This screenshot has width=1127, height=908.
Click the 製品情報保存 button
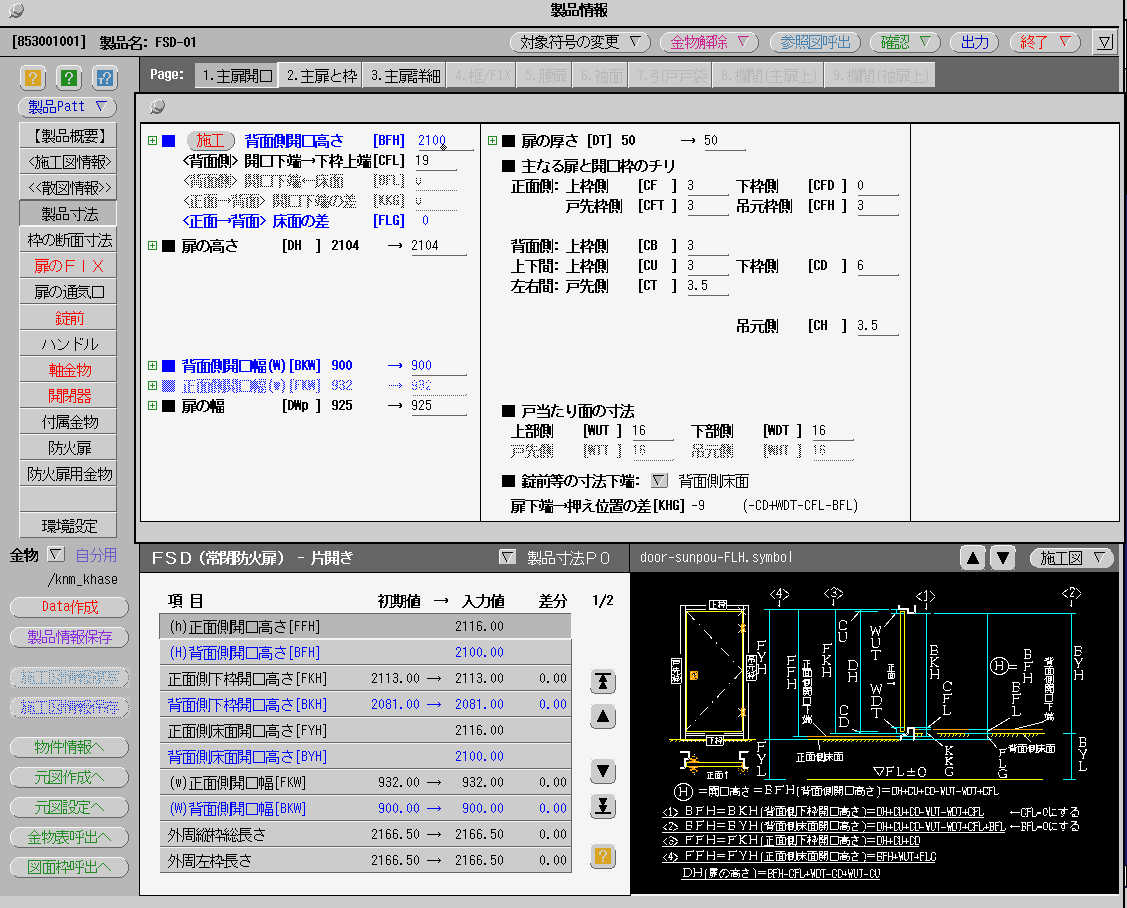(69, 636)
